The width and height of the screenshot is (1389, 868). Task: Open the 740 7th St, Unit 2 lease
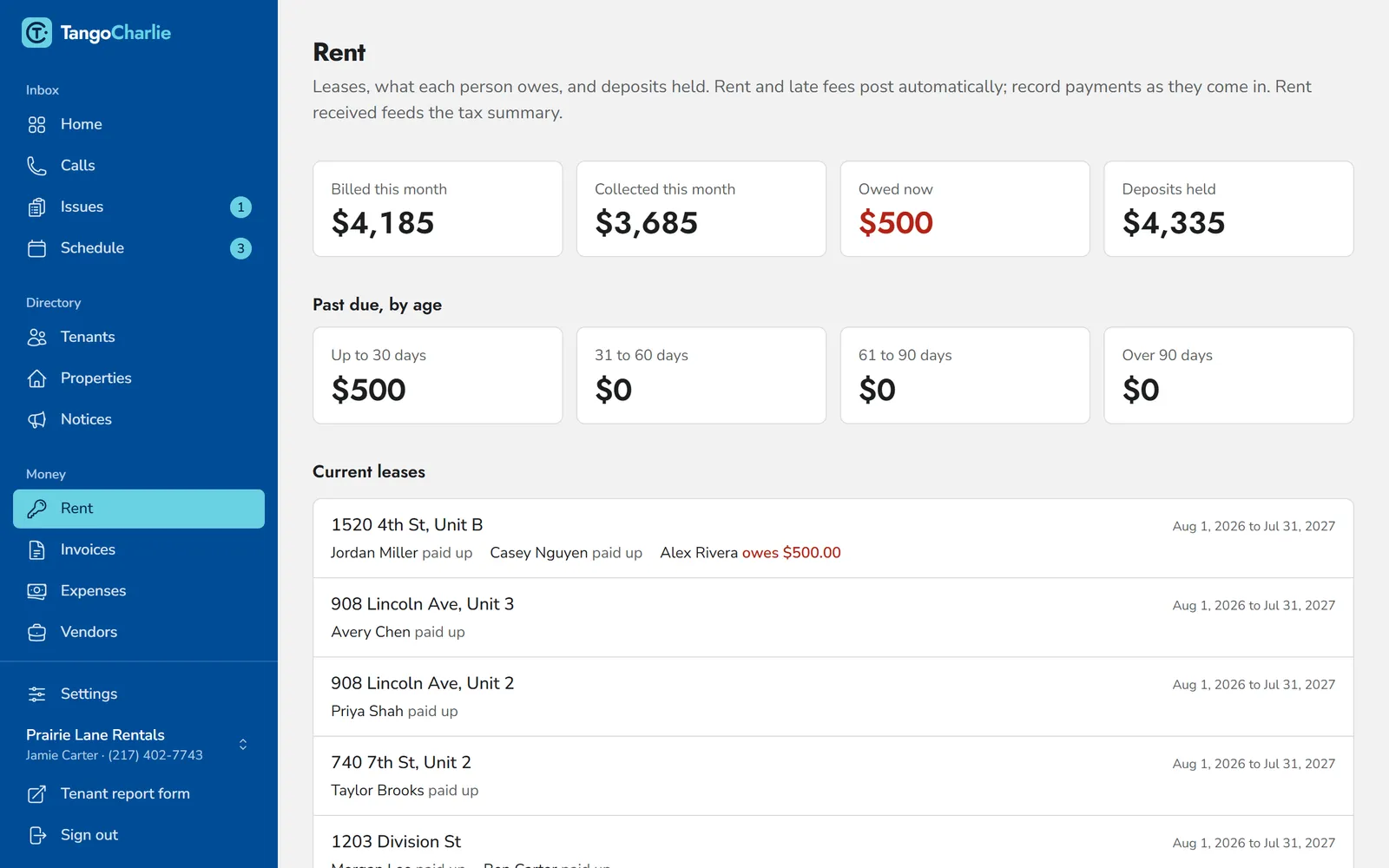tap(833, 776)
